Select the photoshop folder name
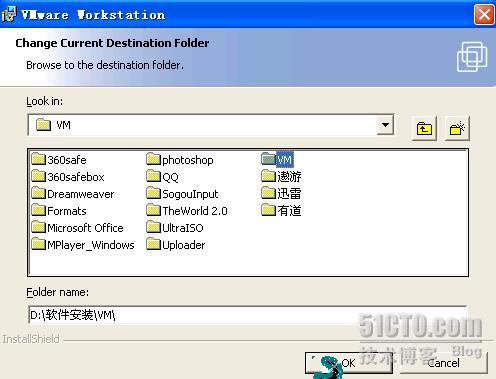Viewport: 496px width, 379px height. (x=188, y=160)
